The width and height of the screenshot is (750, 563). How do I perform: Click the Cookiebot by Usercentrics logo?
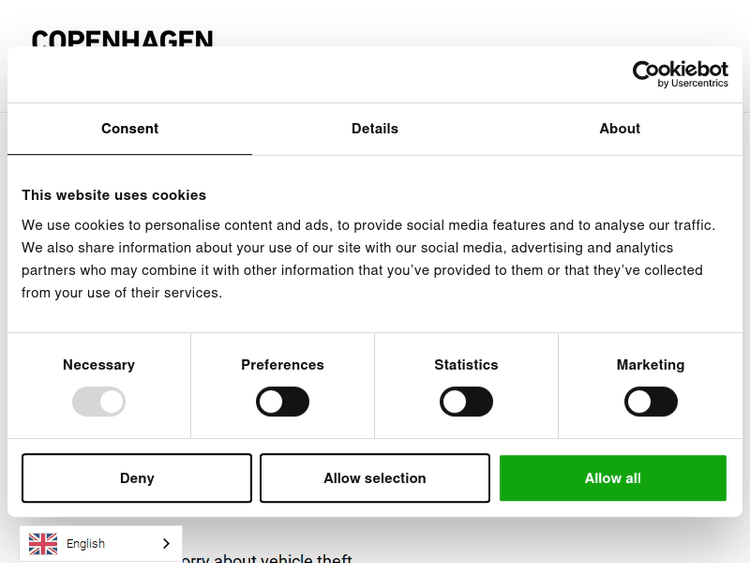click(680, 74)
